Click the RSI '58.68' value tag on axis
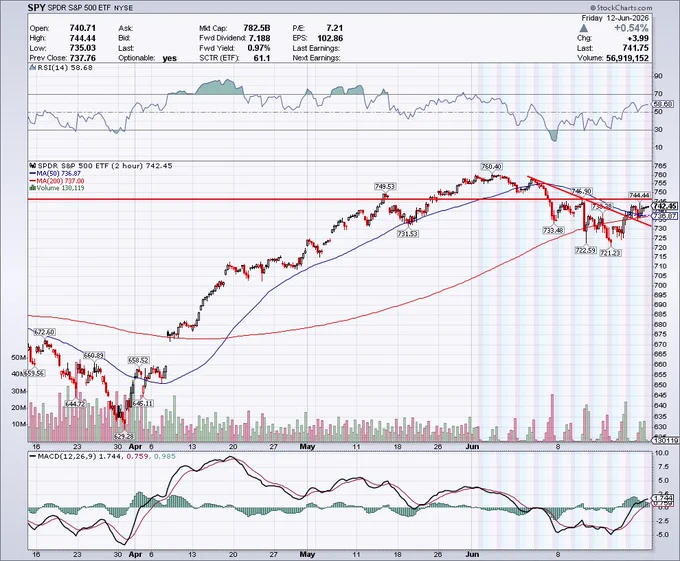Screen dimensions: 680x561 pos(664,104)
